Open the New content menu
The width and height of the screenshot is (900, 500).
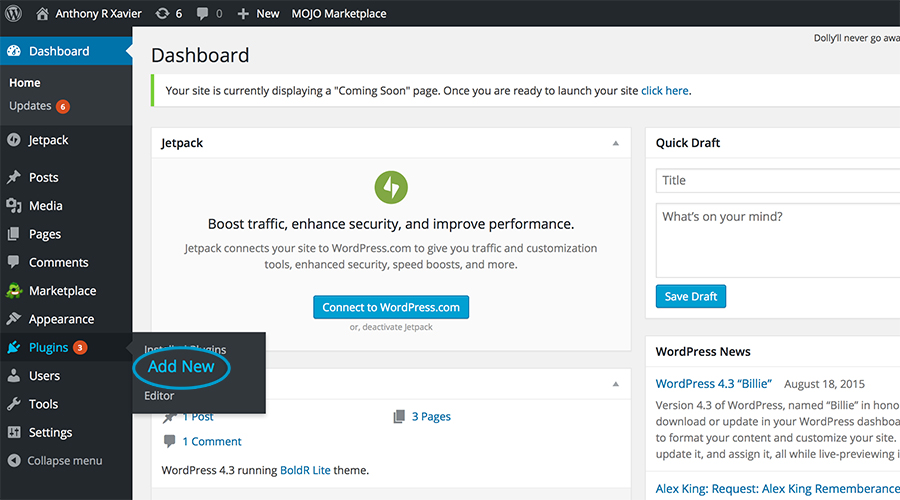[267, 13]
